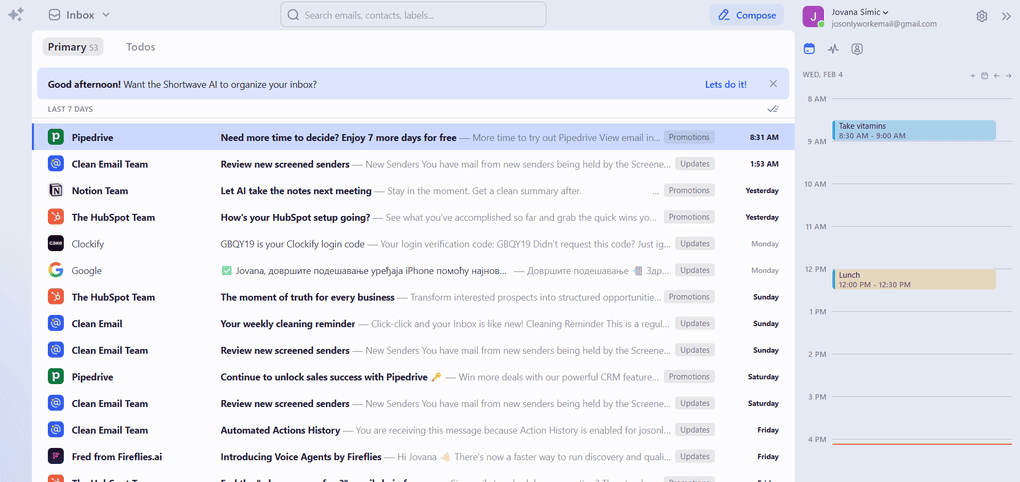Viewport: 1020px width, 482px height.
Task: Open 'Let AI take the notes next meeting' email
Action: (x=413, y=191)
